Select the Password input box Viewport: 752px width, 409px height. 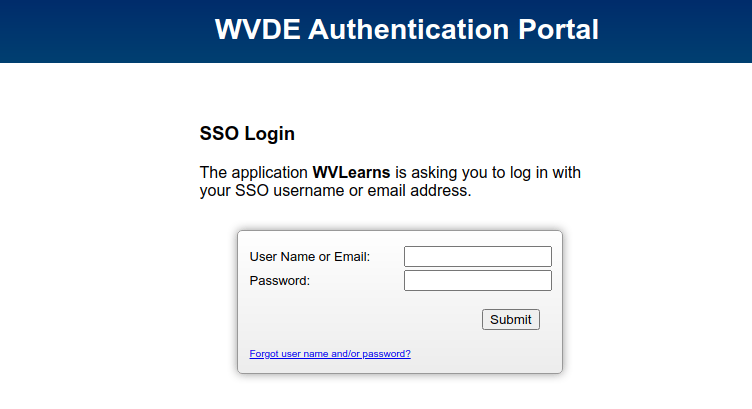click(478, 280)
